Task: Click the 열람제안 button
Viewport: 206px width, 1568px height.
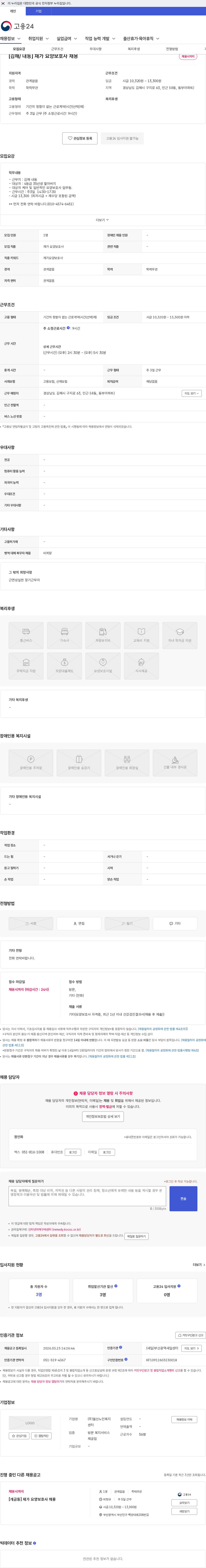Action: click(x=41, y=1436)
